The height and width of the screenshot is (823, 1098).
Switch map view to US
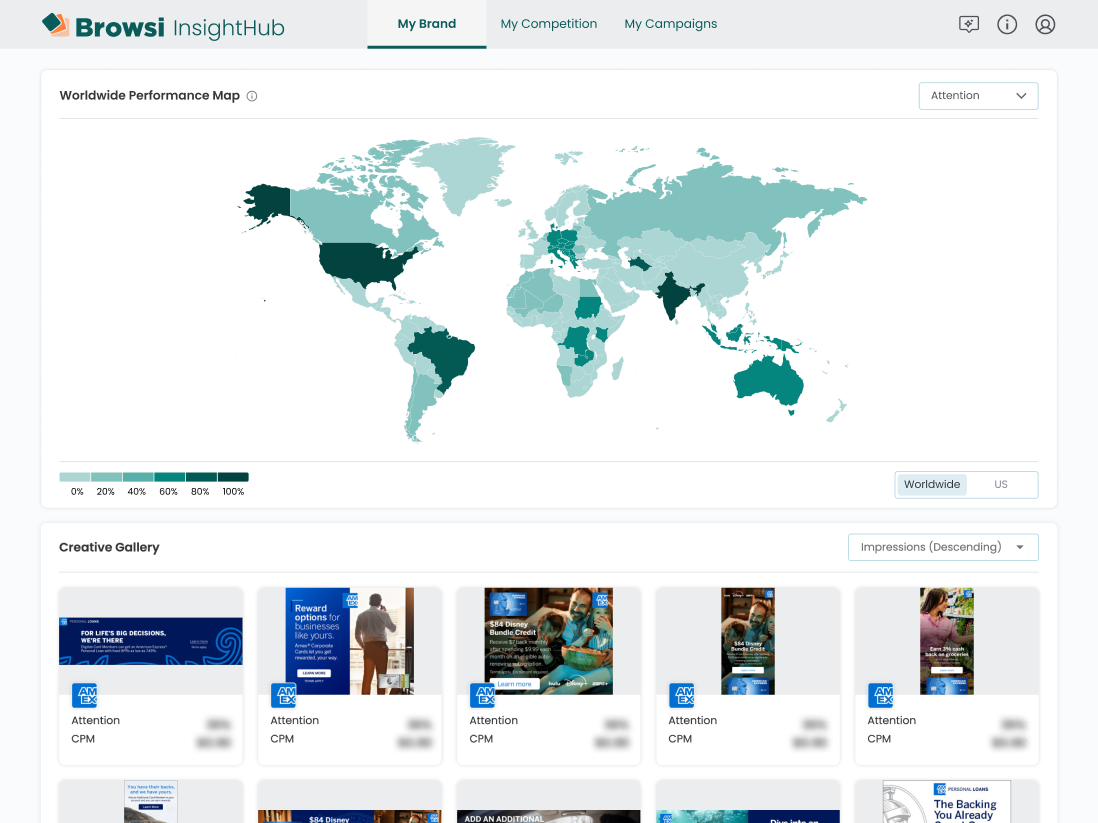(1001, 485)
